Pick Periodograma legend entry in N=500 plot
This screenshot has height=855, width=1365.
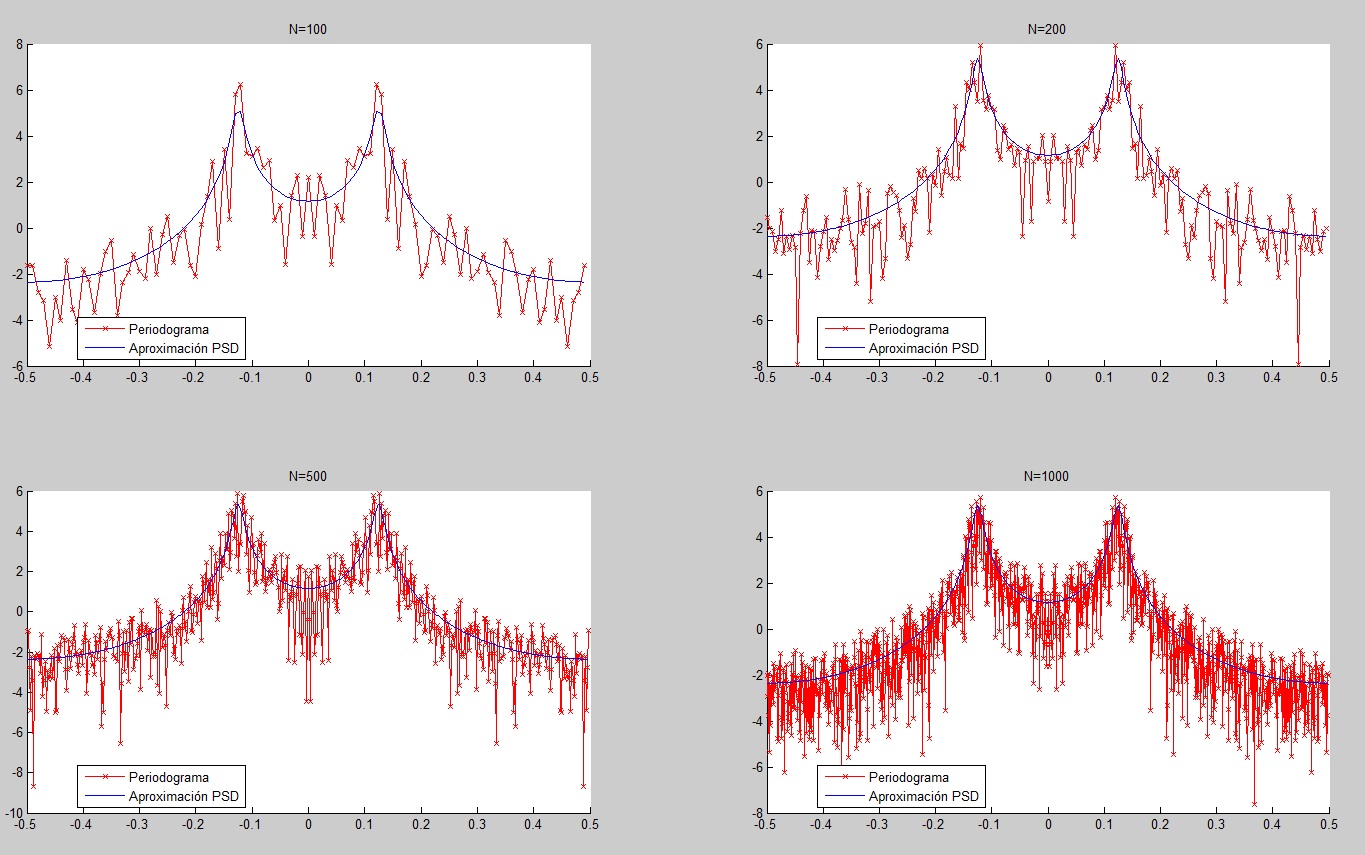point(168,777)
